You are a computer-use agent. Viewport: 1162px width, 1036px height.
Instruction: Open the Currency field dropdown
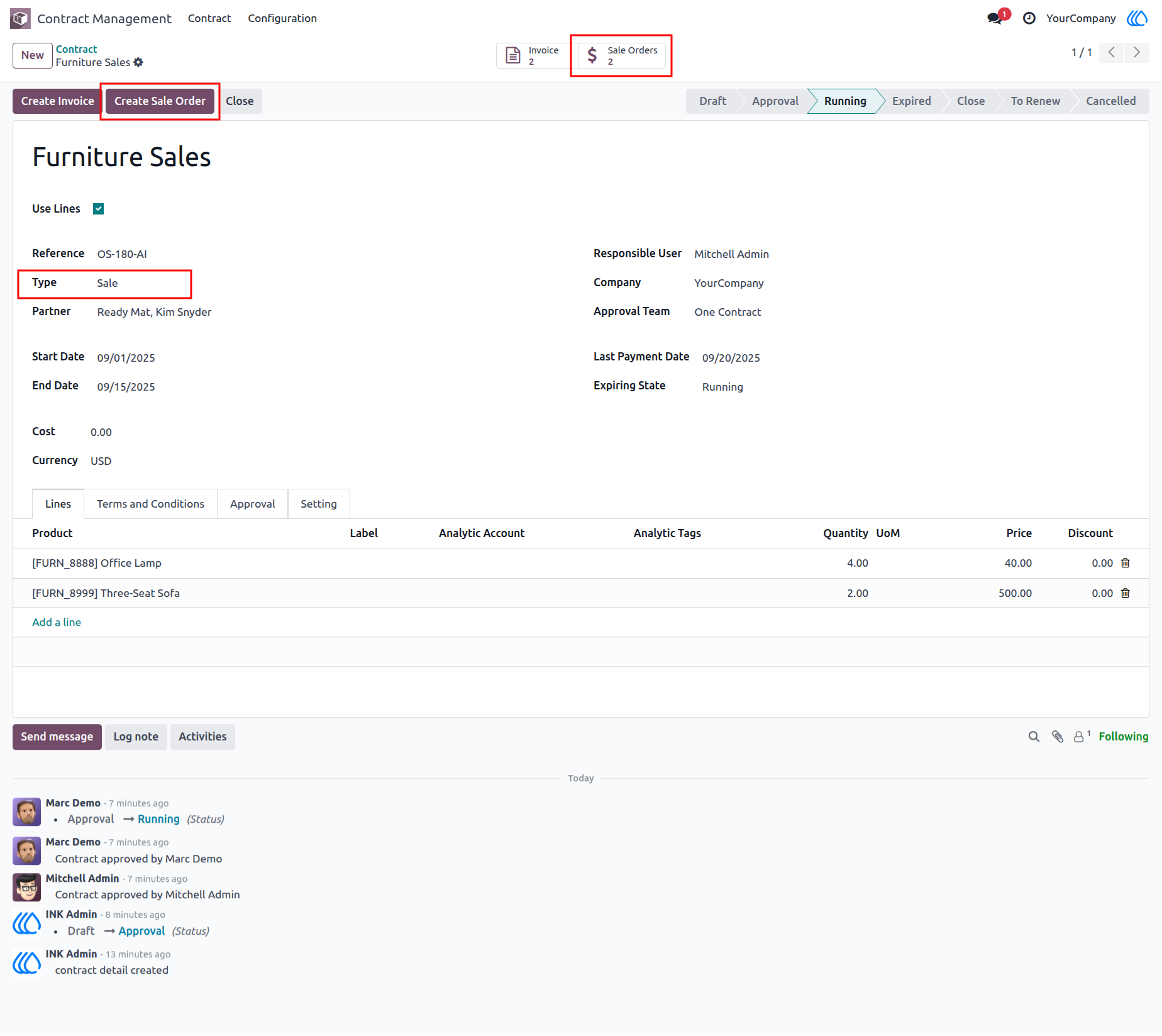(x=101, y=461)
